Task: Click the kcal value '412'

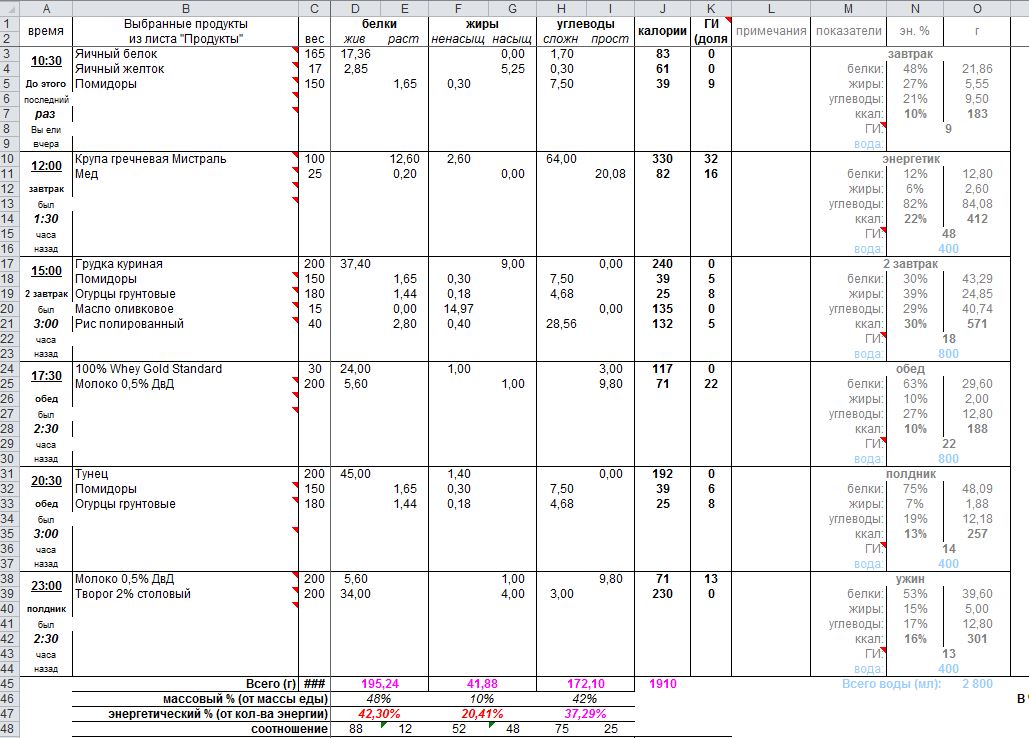Action: [x=977, y=219]
